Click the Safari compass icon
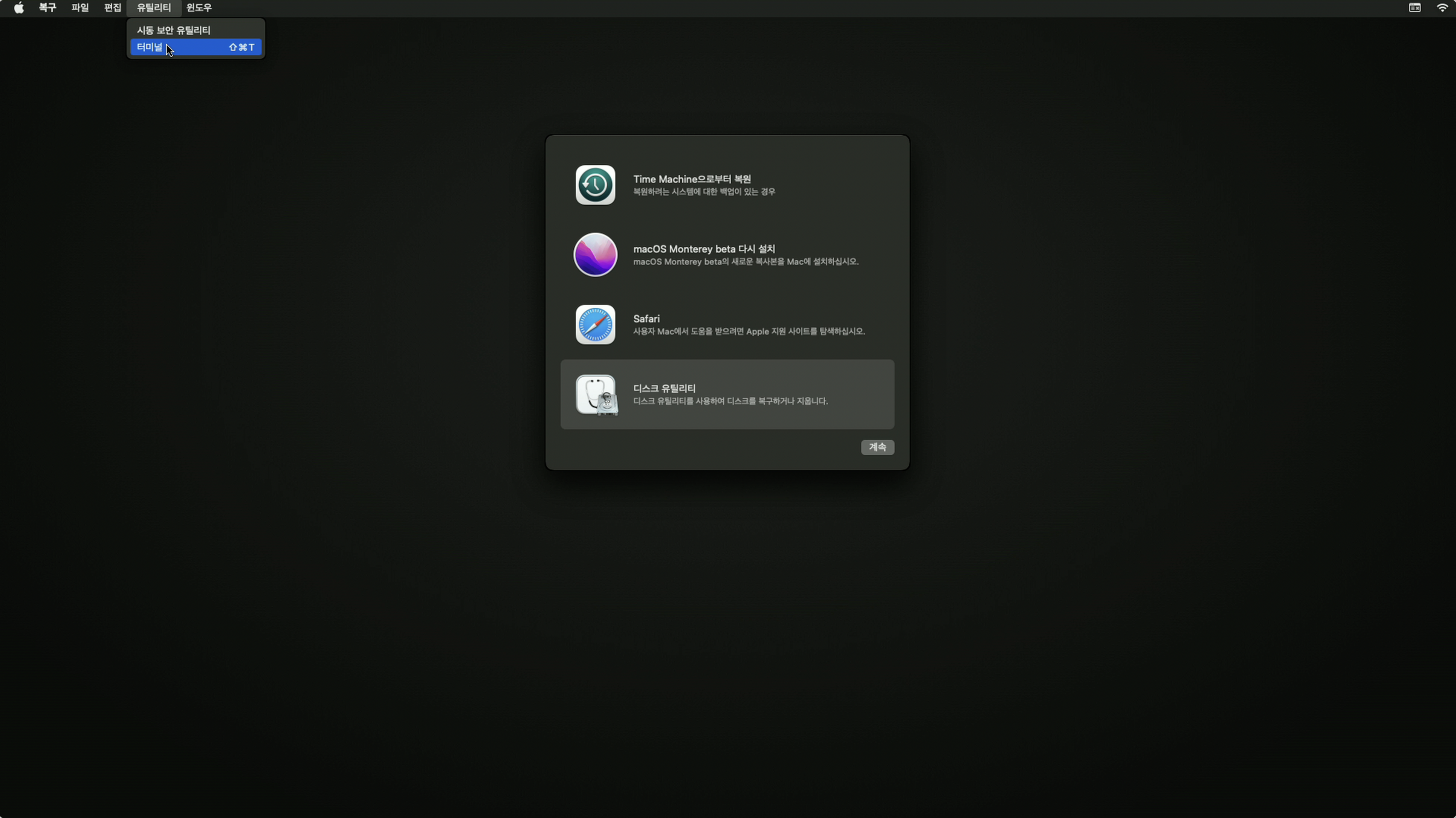 pos(594,325)
